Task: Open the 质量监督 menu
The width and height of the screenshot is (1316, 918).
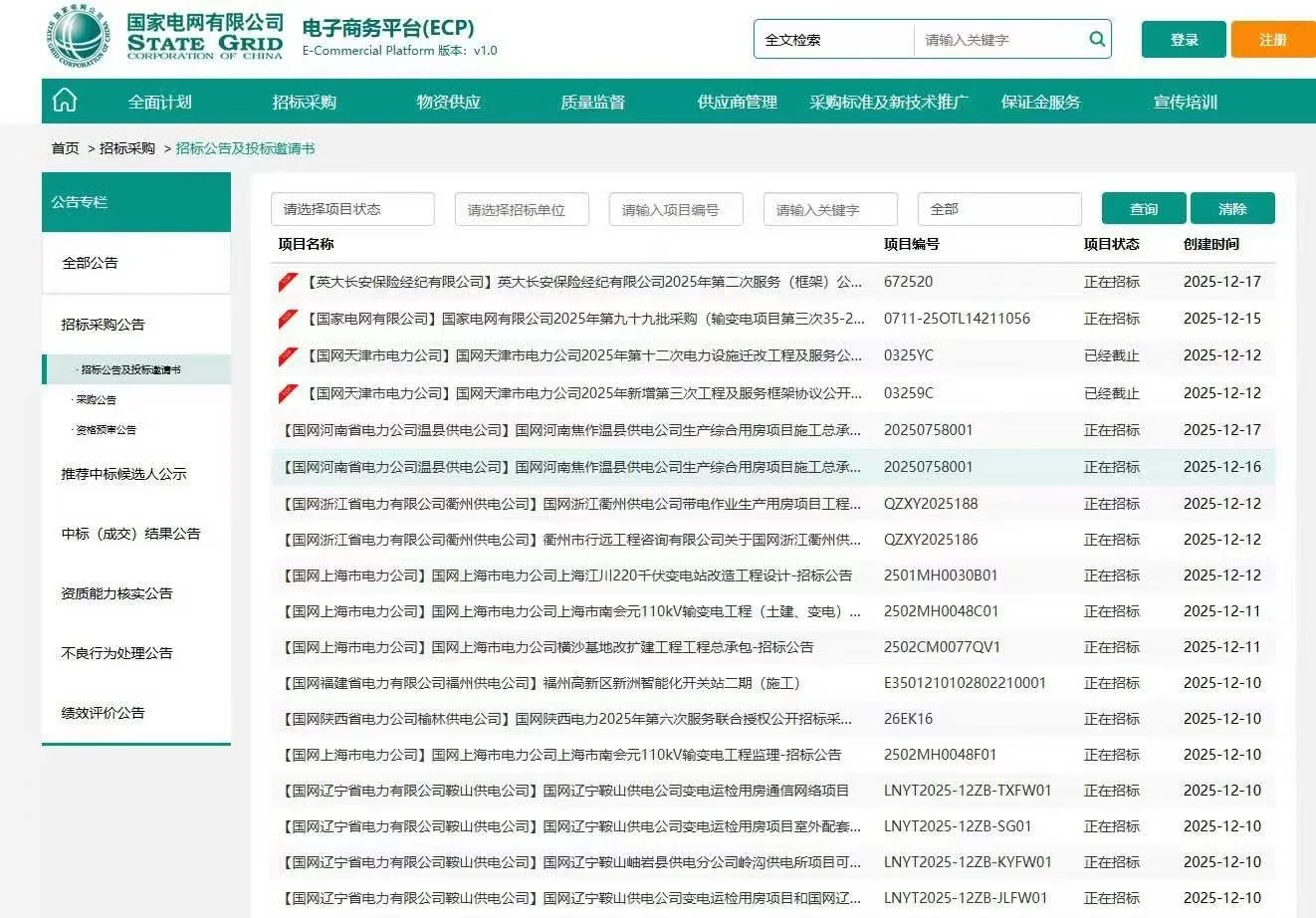Action: pos(593,102)
